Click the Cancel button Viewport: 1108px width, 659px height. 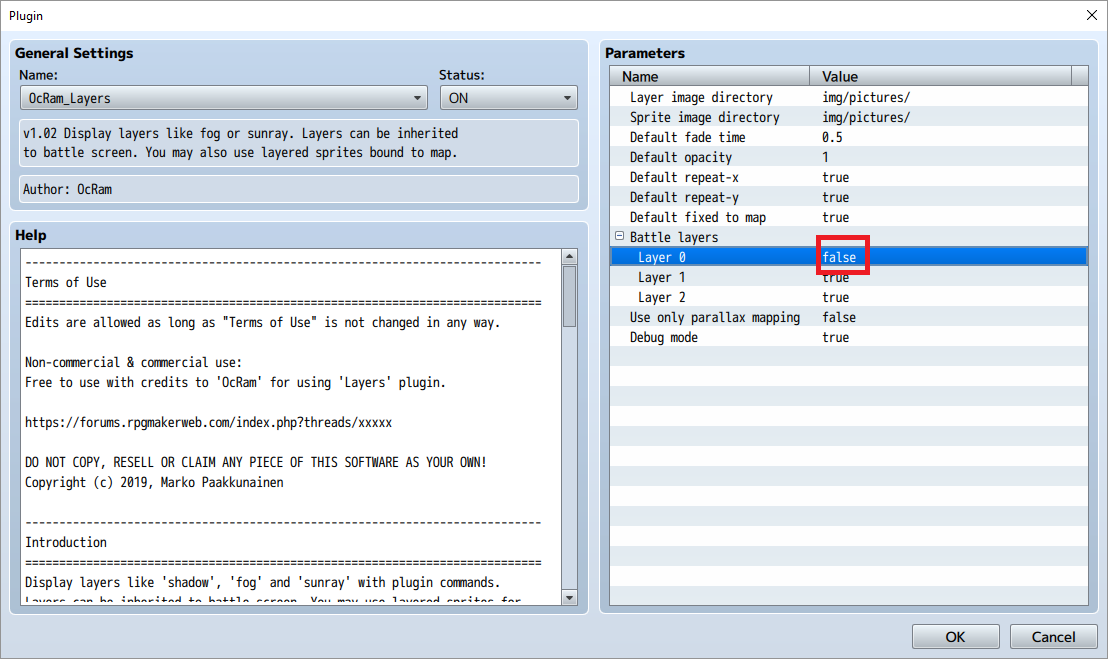click(x=1053, y=636)
